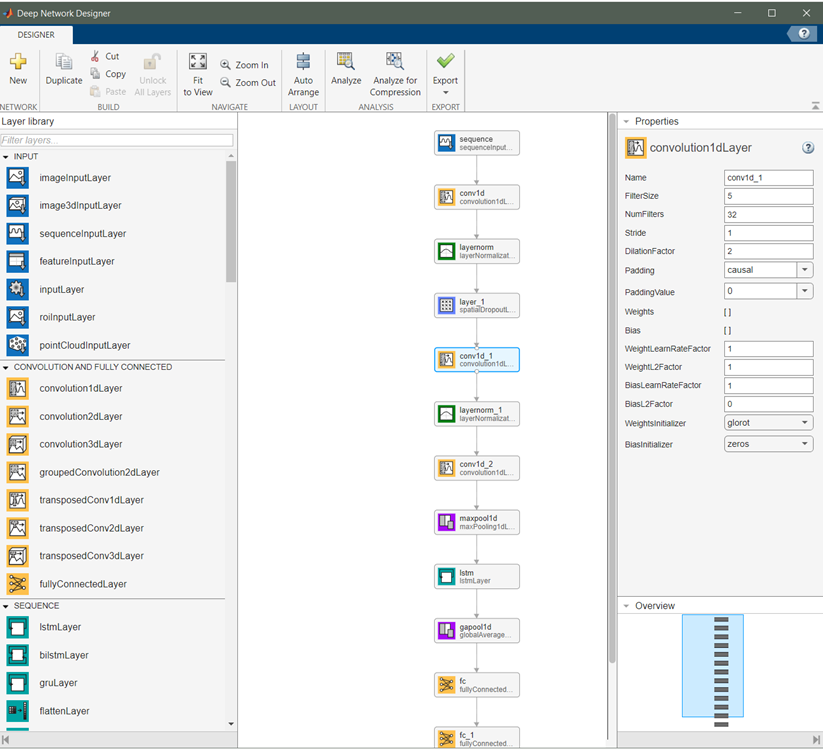Viewport: 823px width, 749px height.
Task: Click the Duplicate icon in Build
Action: (x=64, y=61)
